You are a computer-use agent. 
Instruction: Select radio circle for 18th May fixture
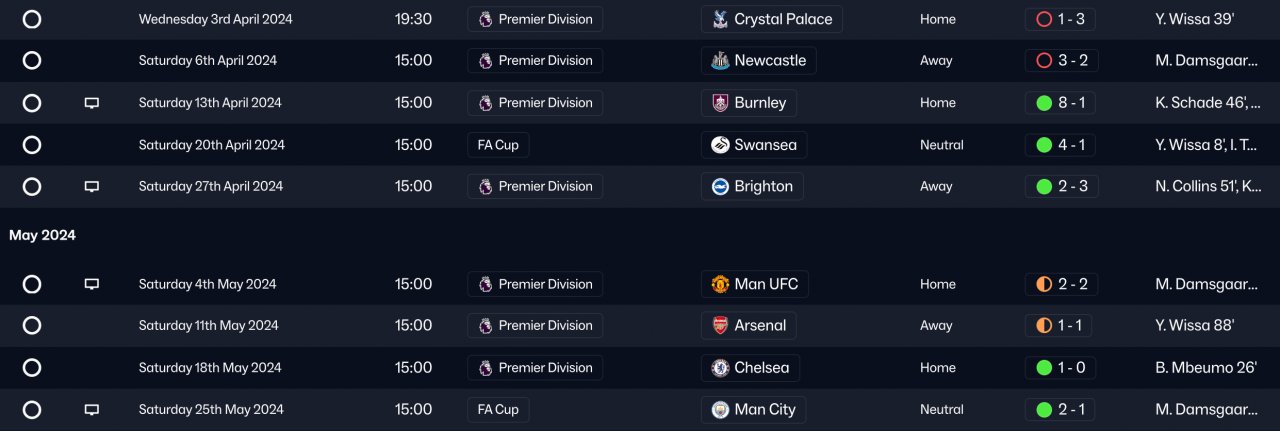click(x=32, y=368)
